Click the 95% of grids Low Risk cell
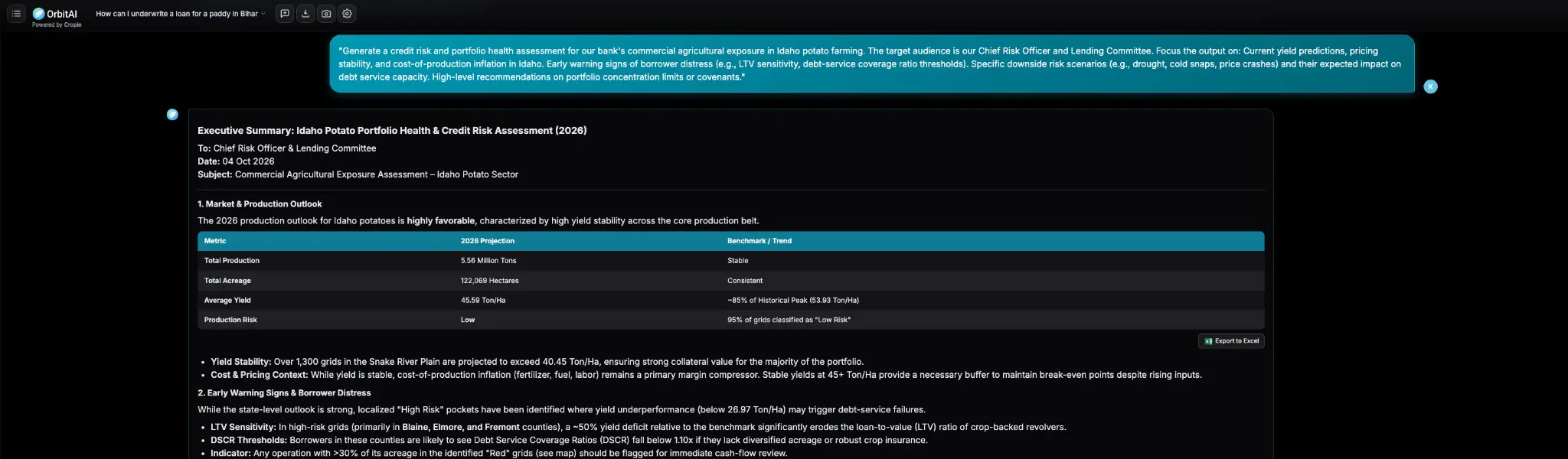1568x459 pixels. [789, 320]
